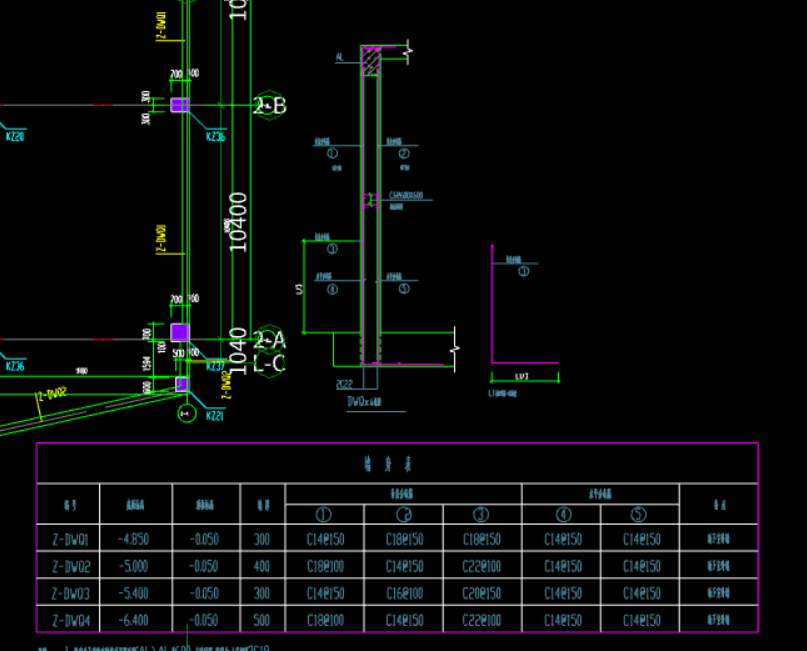This screenshot has width=807, height=651.
Task: Click -0.050 top elevation in Z-DWQ4 row
Action: tap(204, 620)
